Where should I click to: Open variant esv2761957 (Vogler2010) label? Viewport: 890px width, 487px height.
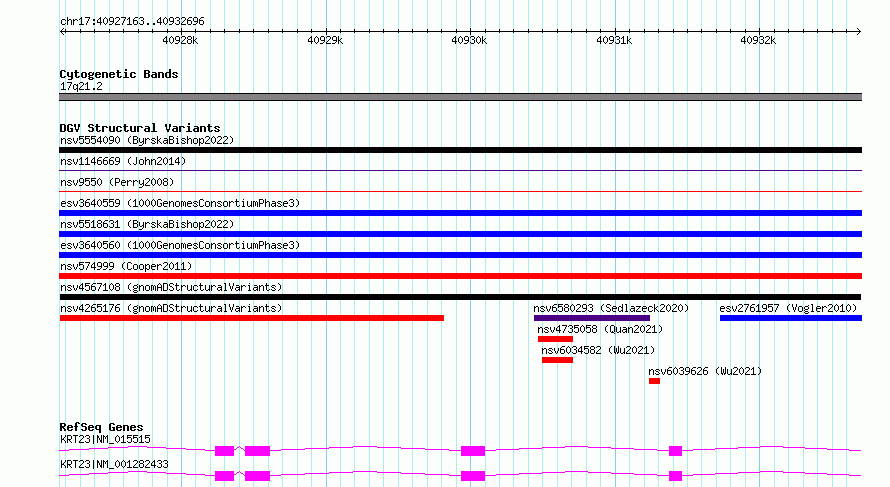click(x=788, y=308)
